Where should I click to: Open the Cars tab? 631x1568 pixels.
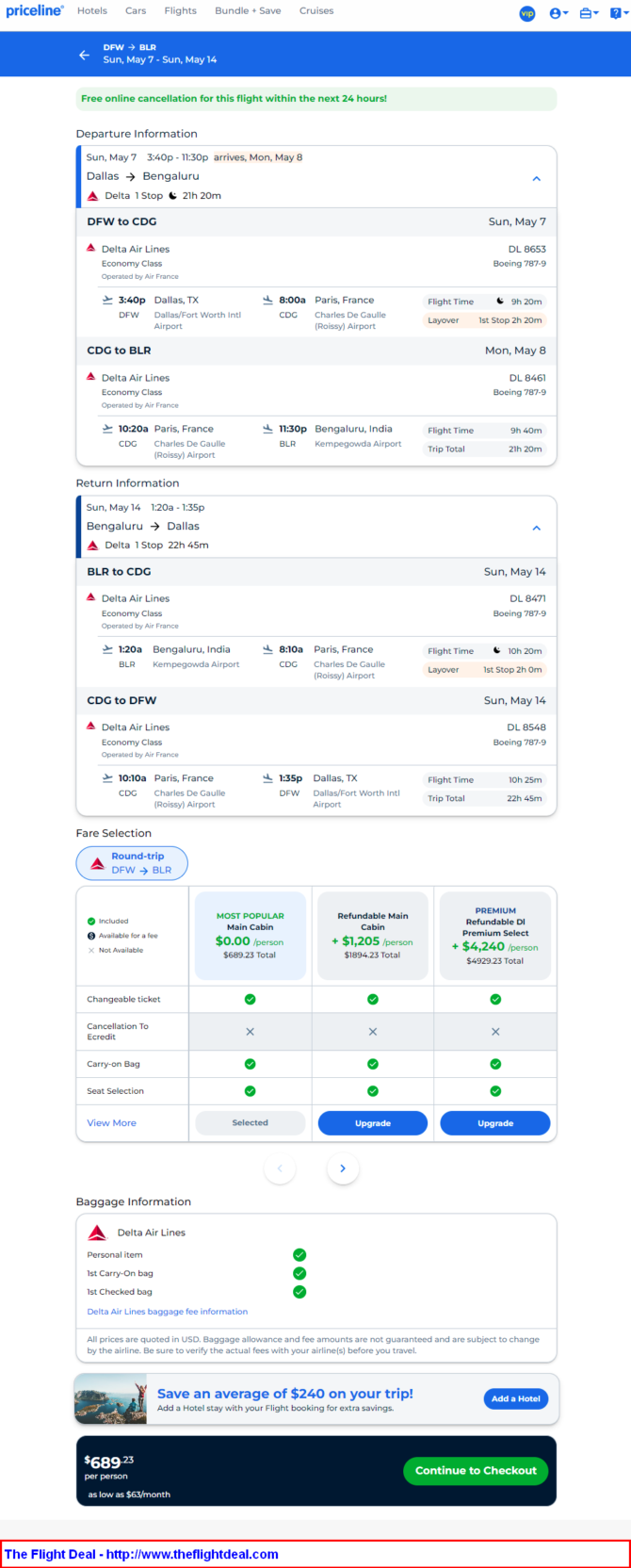point(136,11)
